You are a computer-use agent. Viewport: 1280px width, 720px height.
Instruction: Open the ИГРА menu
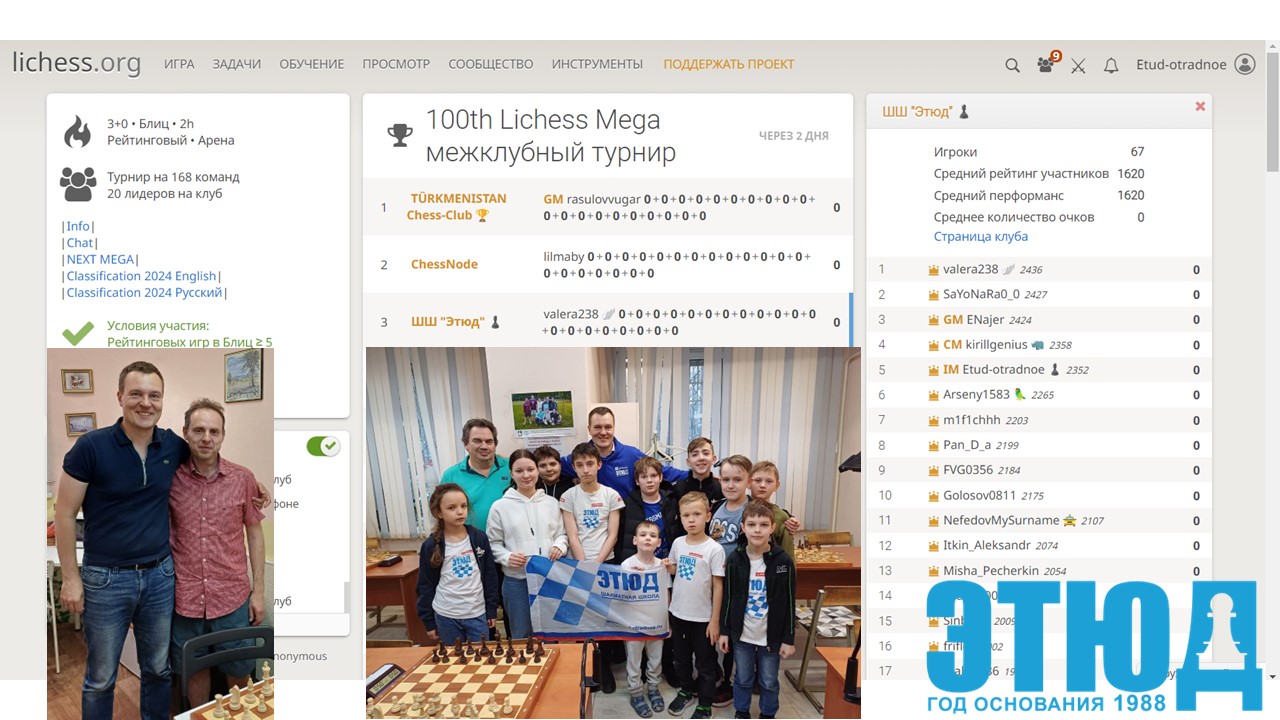pos(179,64)
